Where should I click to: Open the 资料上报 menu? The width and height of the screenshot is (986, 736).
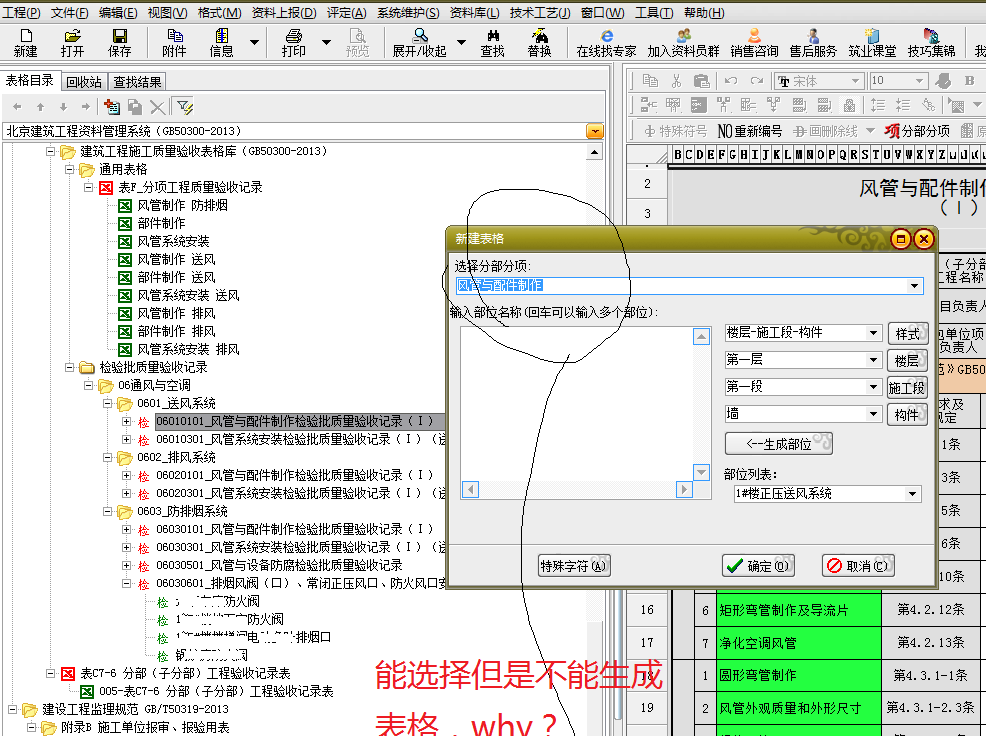point(283,12)
